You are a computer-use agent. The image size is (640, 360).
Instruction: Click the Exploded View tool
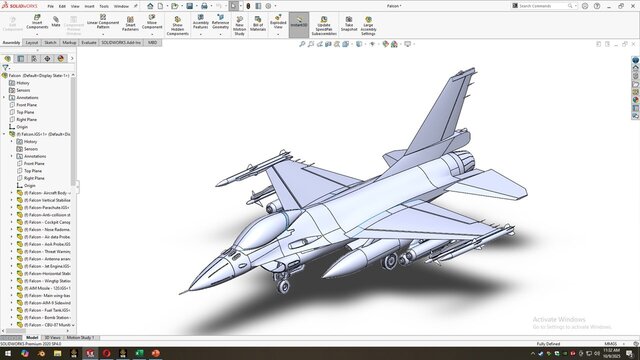[278, 22]
